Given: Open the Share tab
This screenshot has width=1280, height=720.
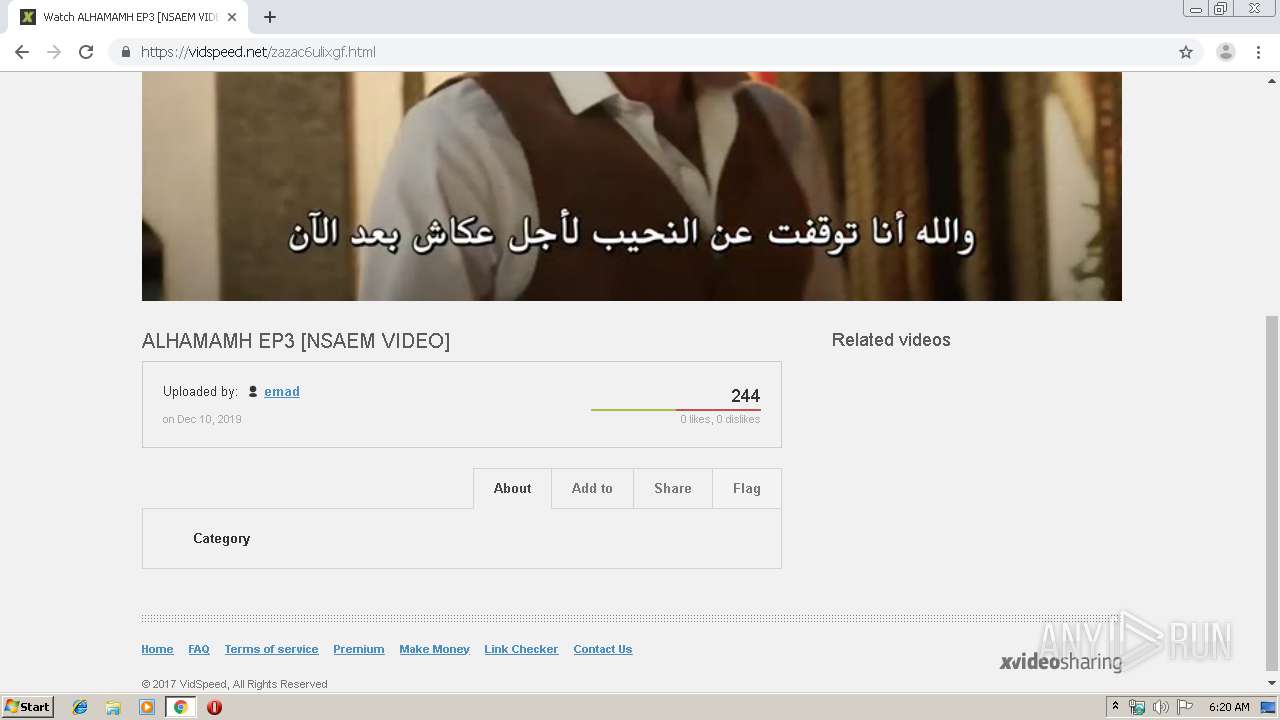Looking at the screenshot, I should (673, 489).
